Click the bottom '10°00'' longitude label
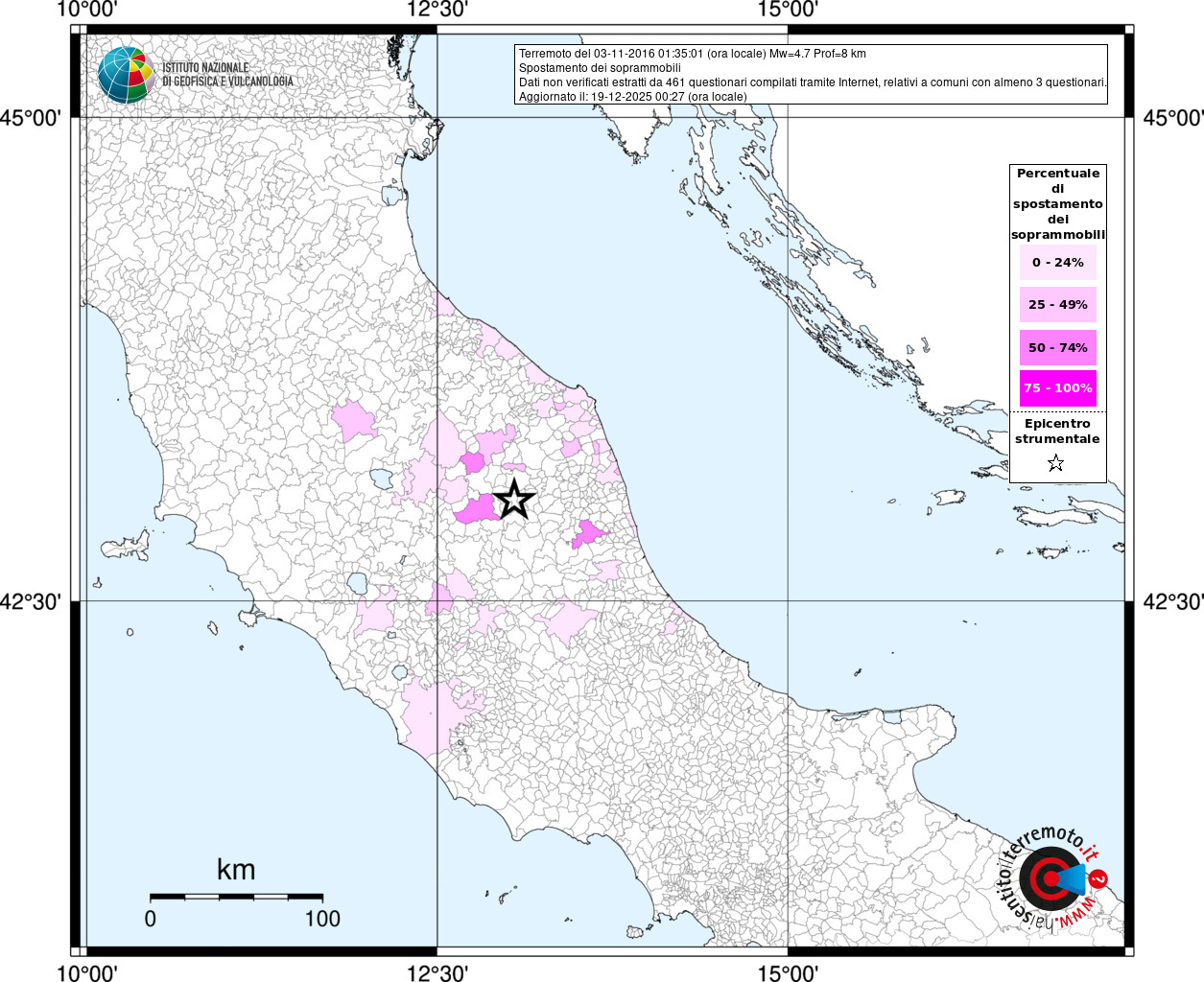 pyautogui.click(x=87, y=972)
